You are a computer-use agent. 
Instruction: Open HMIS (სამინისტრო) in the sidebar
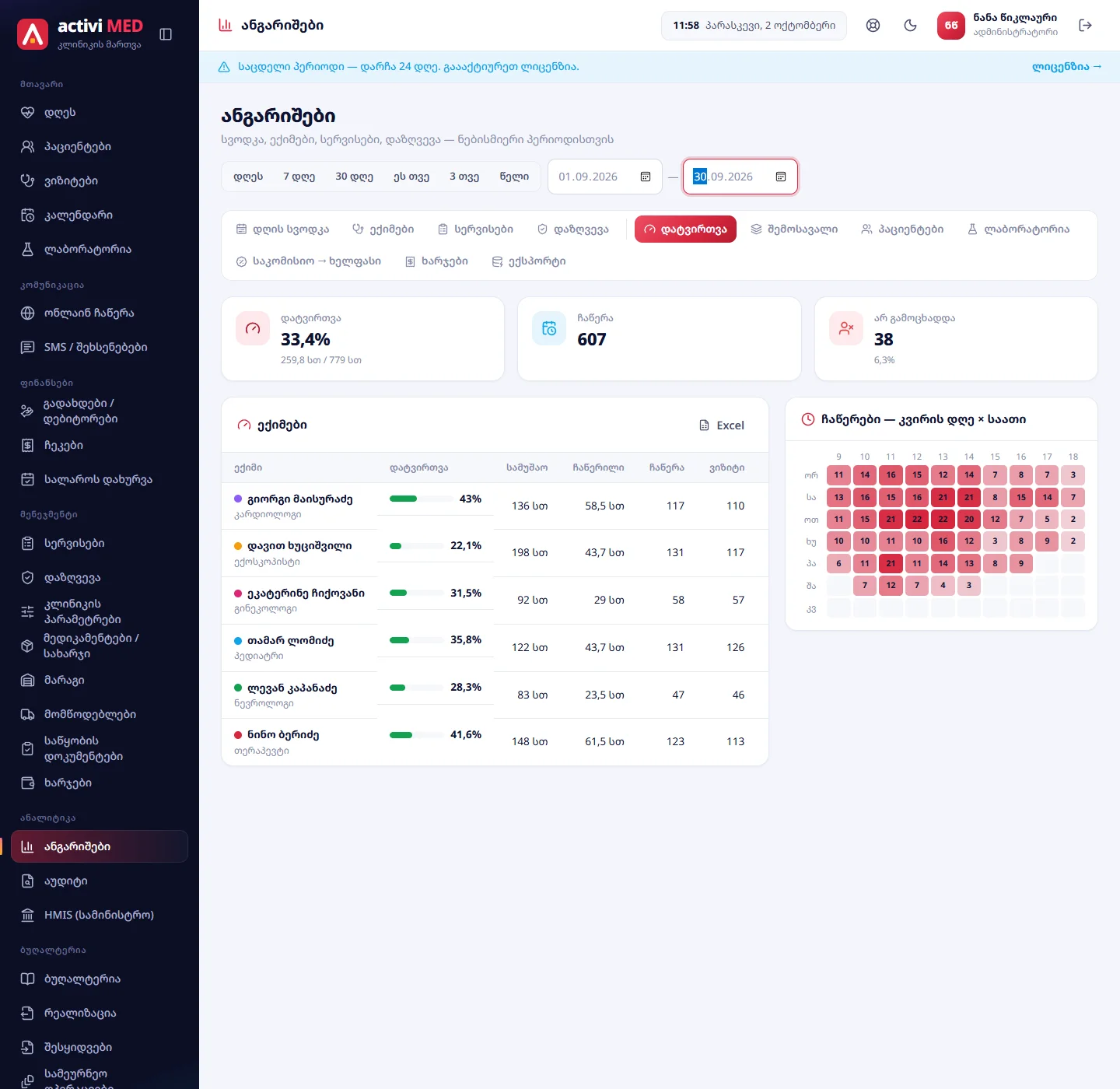(100, 916)
